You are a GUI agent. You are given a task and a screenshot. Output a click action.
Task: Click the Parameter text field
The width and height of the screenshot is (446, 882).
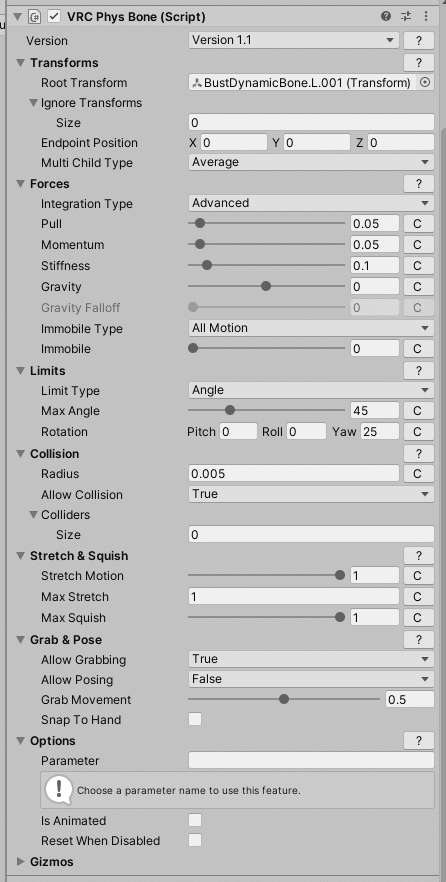click(x=311, y=760)
